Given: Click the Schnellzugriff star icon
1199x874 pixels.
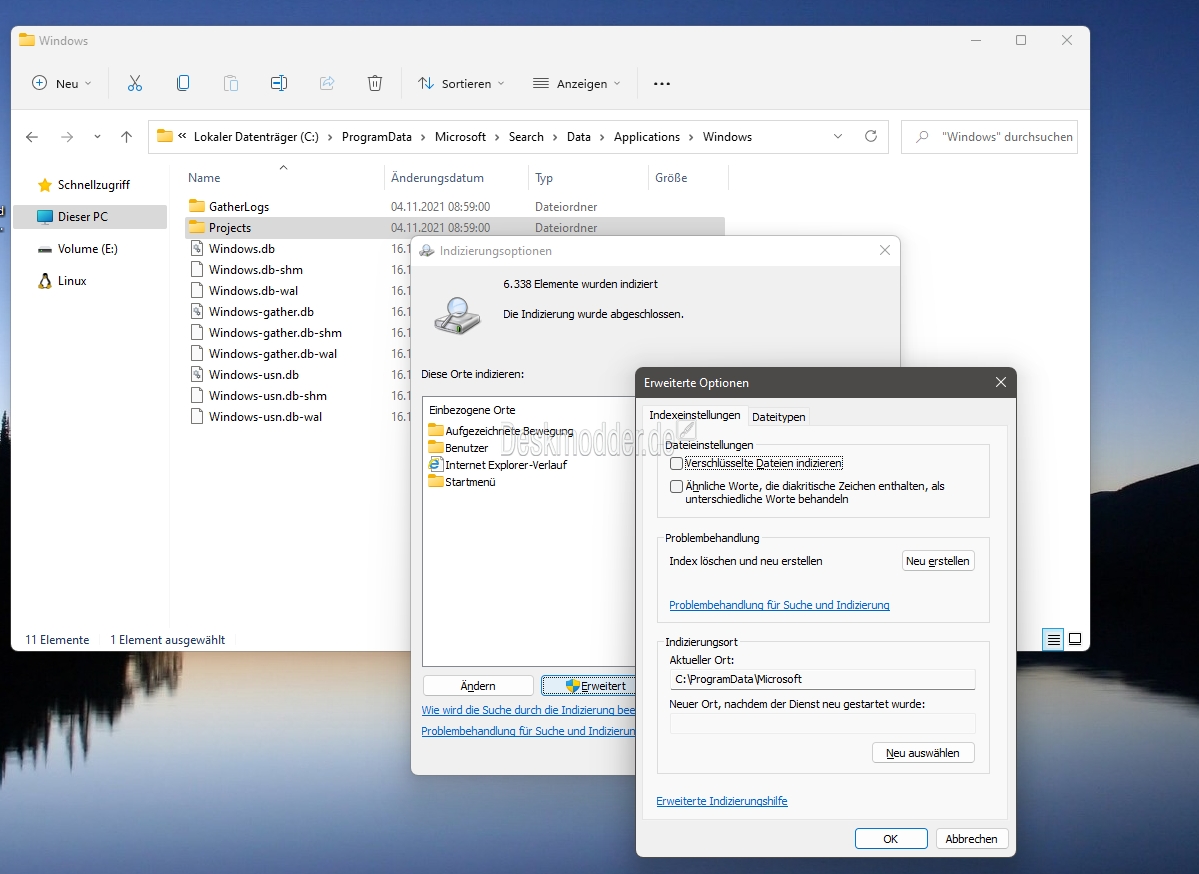Looking at the screenshot, I should click(45, 185).
